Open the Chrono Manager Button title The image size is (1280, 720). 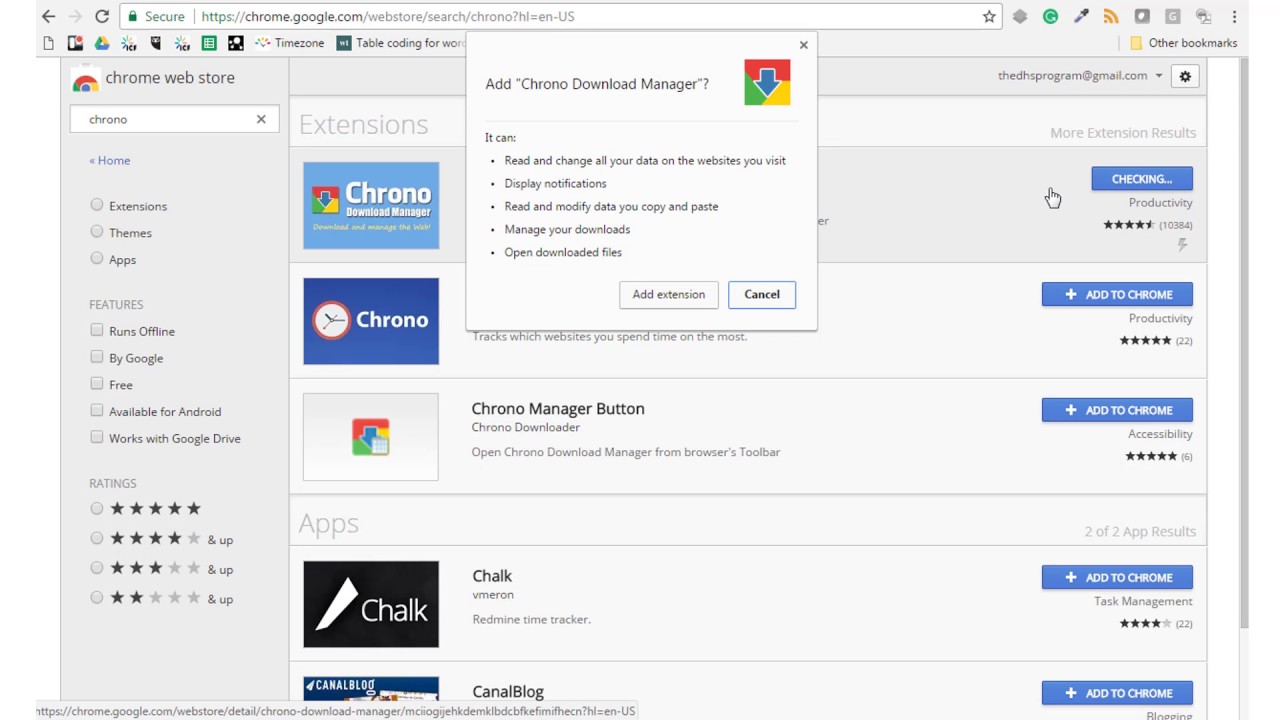point(558,408)
